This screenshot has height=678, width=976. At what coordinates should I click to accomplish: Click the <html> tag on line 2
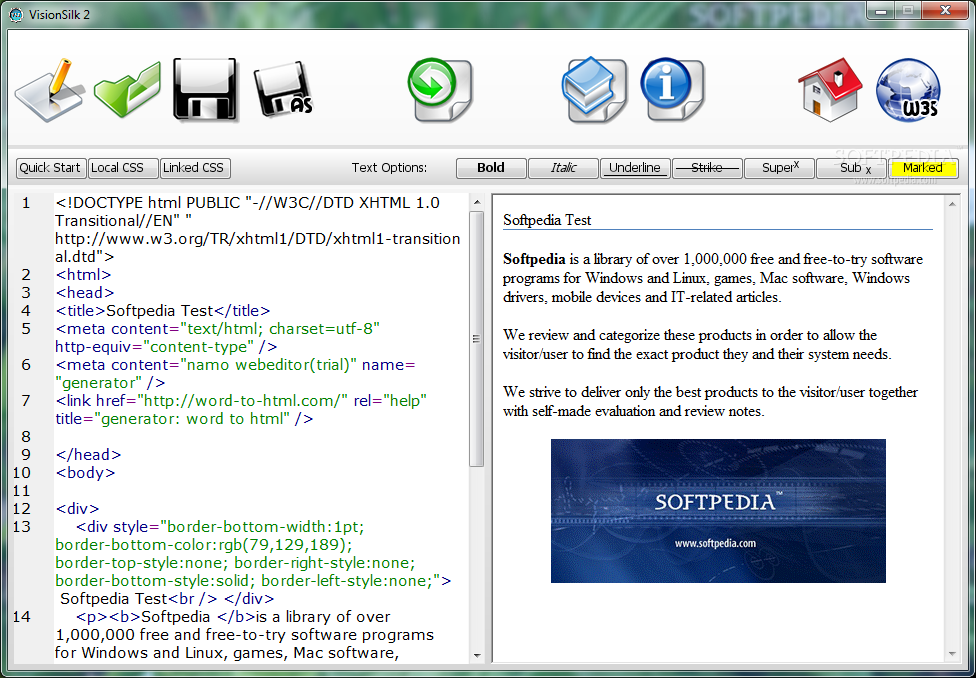click(x=83, y=275)
